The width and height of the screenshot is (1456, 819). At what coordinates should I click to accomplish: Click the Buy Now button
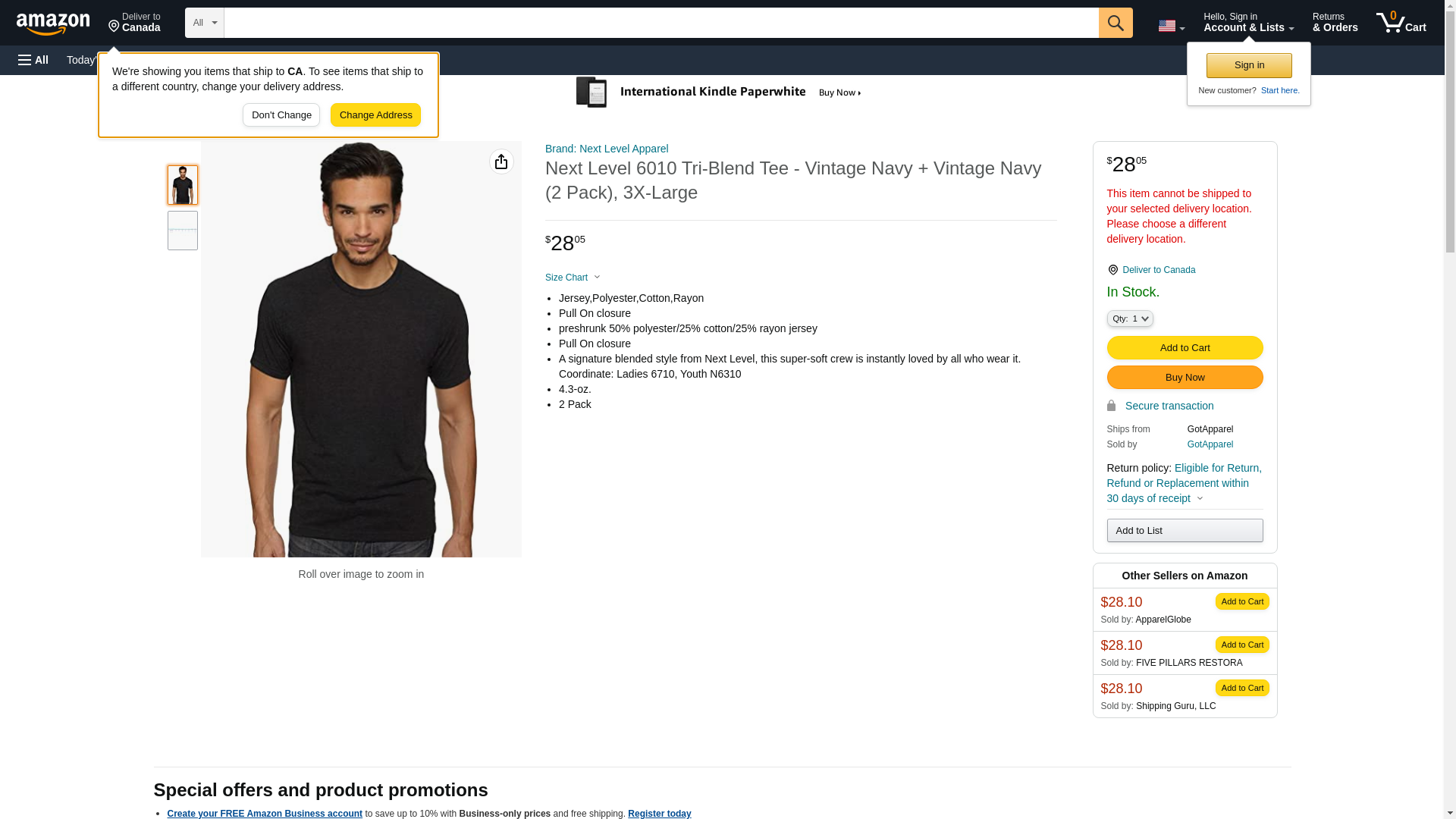(x=1185, y=377)
